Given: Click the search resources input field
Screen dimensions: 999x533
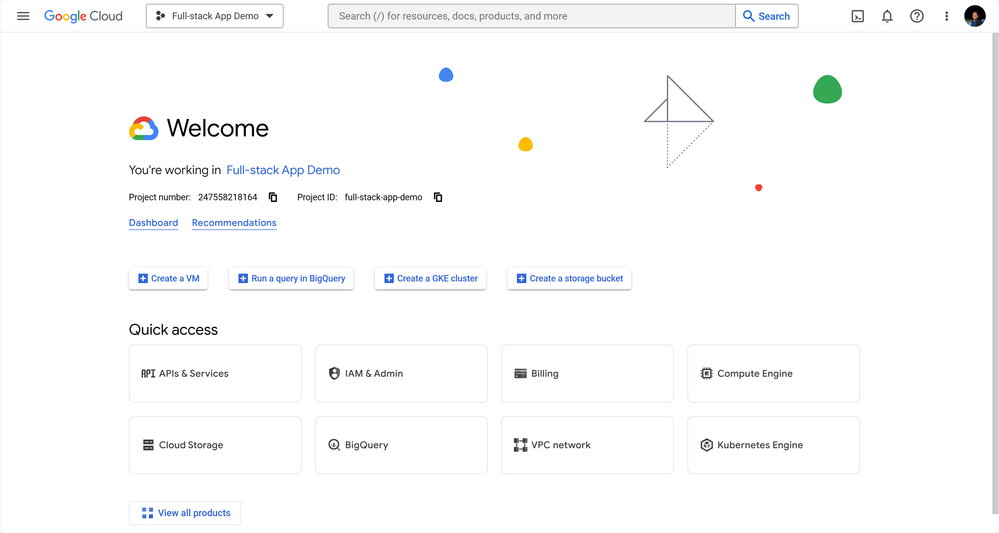Looking at the screenshot, I should click(531, 16).
